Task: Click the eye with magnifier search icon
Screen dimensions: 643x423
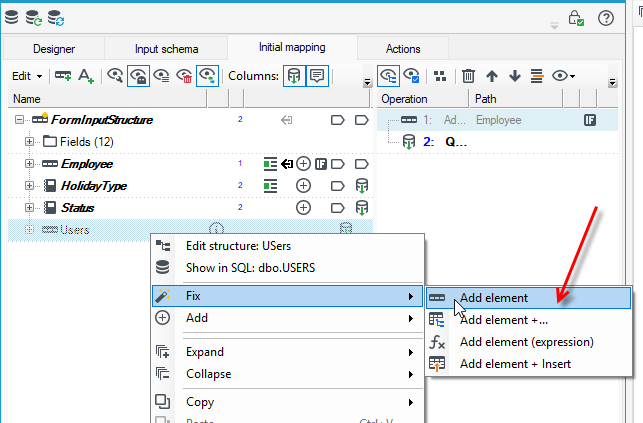Action: tap(115, 76)
